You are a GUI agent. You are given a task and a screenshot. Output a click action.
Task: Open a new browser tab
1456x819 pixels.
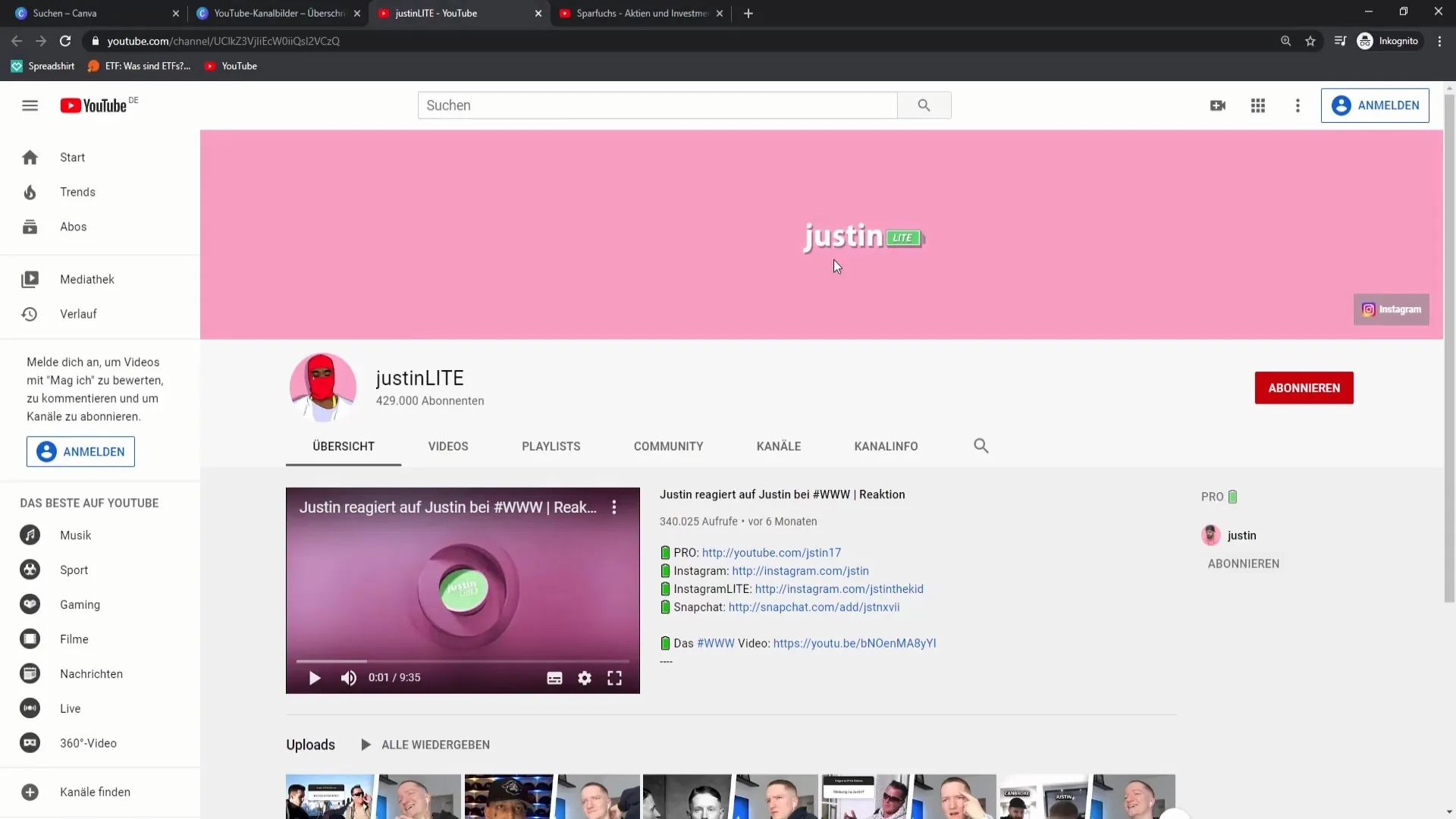pyautogui.click(x=748, y=13)
